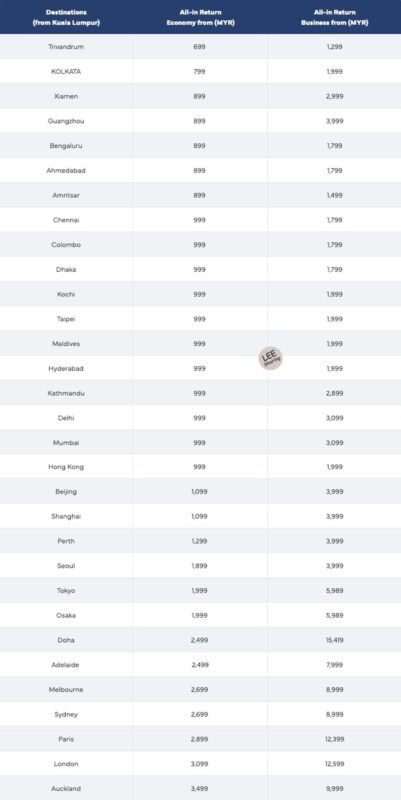This screenshot has width=401, height=800.
Task: Click Doha business fare 15,419
Action: point(335,640)
